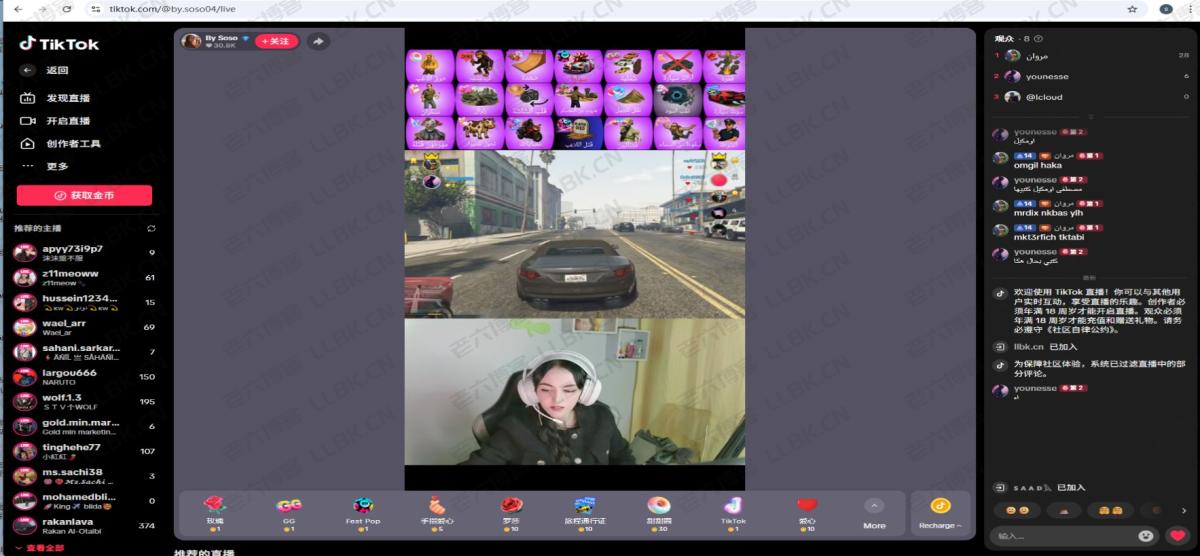Open top viewer مروان's profile
Screen dimensions: 1200x556
point(1090,56)
